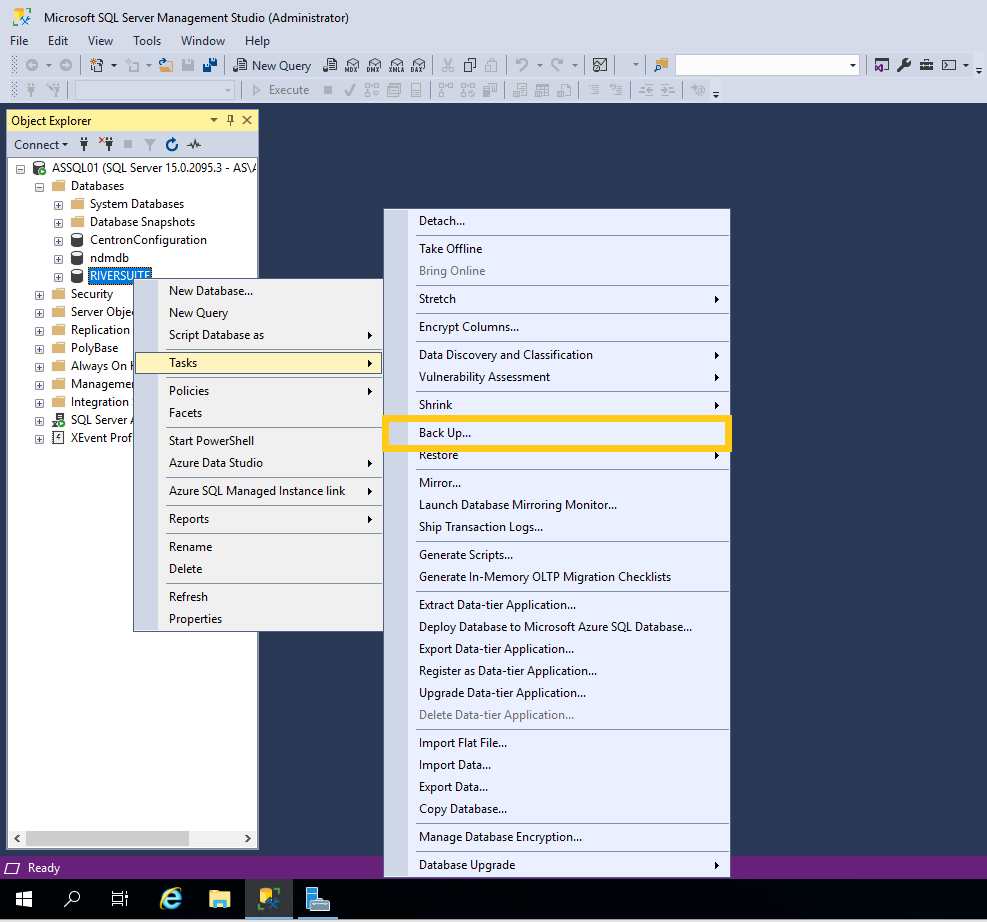Viewport: 987px width, 922px height.
Task: Select Back Up... from the Tasks submenu
Action: coord(445,433)
